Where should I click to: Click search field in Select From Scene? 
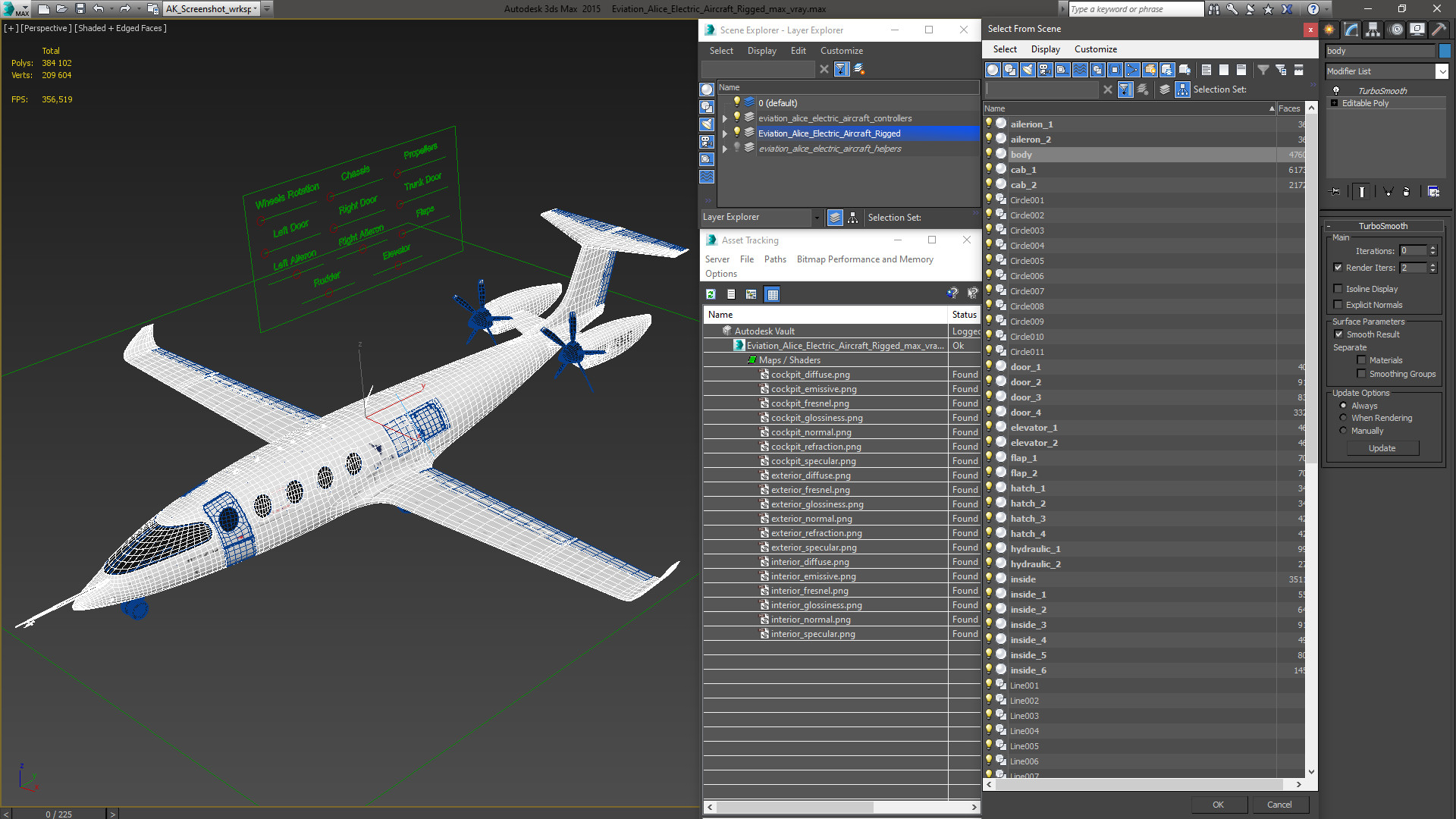click(x=1043, y=89)
